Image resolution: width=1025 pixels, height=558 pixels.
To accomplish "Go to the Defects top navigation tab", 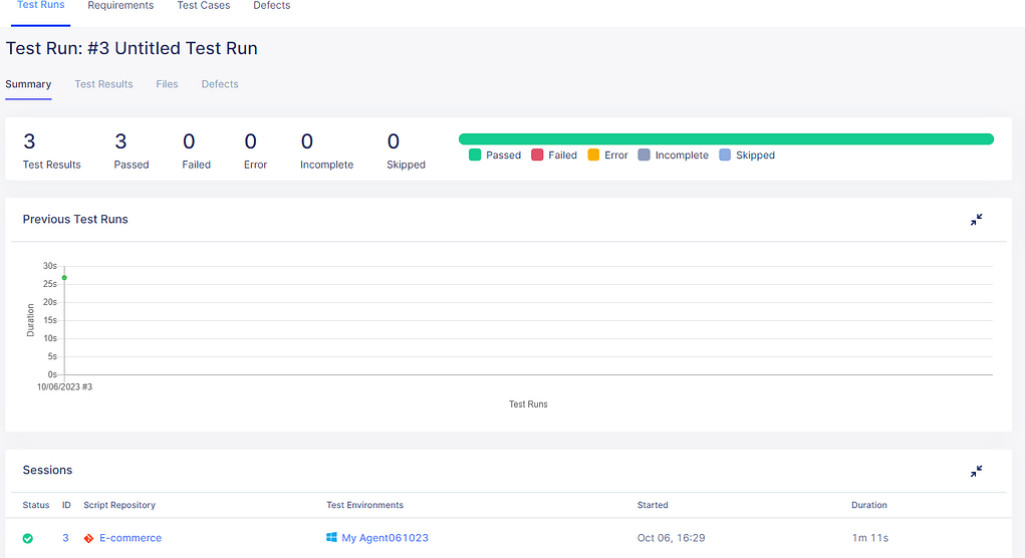I will click(271, 5).
